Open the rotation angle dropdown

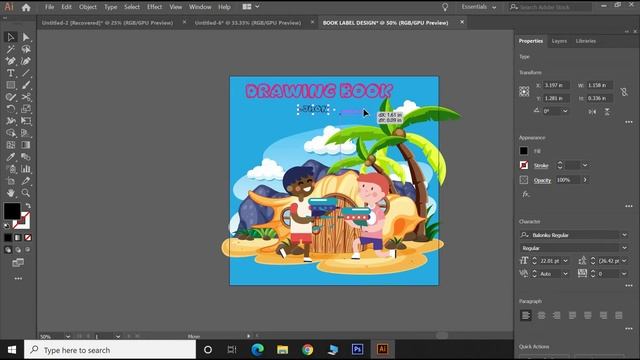(x=565, y=111)
